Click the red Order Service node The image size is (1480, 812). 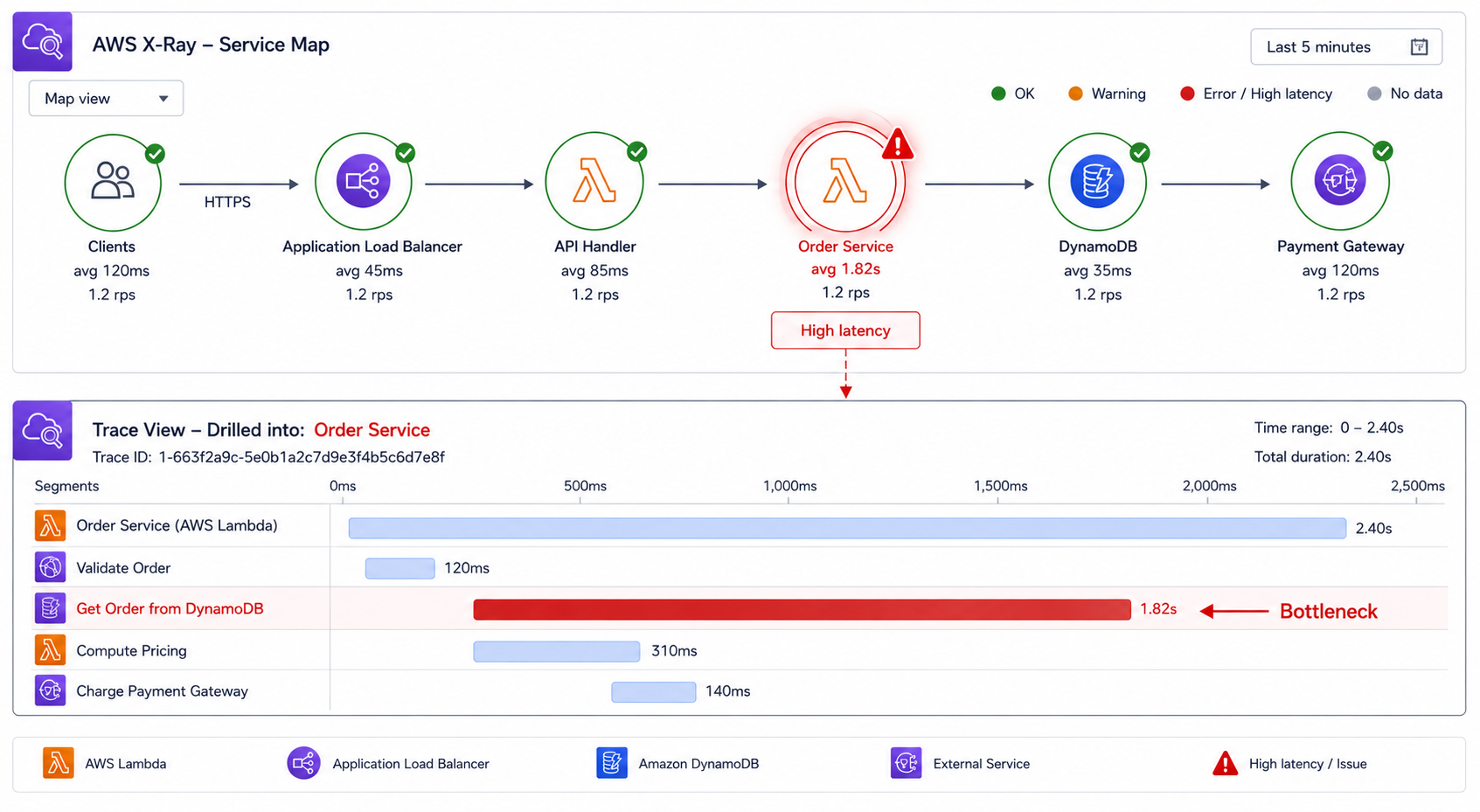pyautogui.click(x=844, y=182)
